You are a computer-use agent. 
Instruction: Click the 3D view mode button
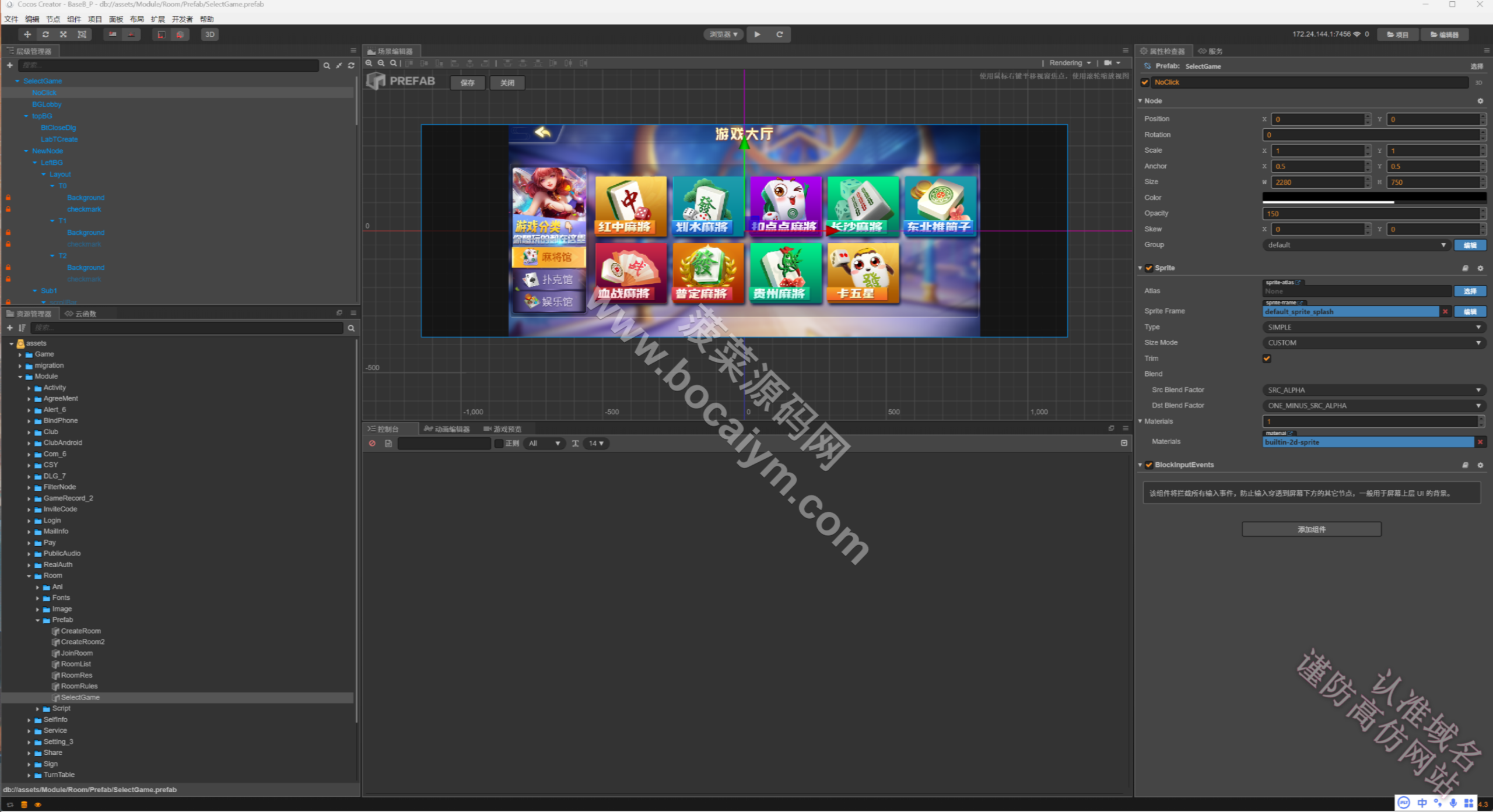click(210, 34)
